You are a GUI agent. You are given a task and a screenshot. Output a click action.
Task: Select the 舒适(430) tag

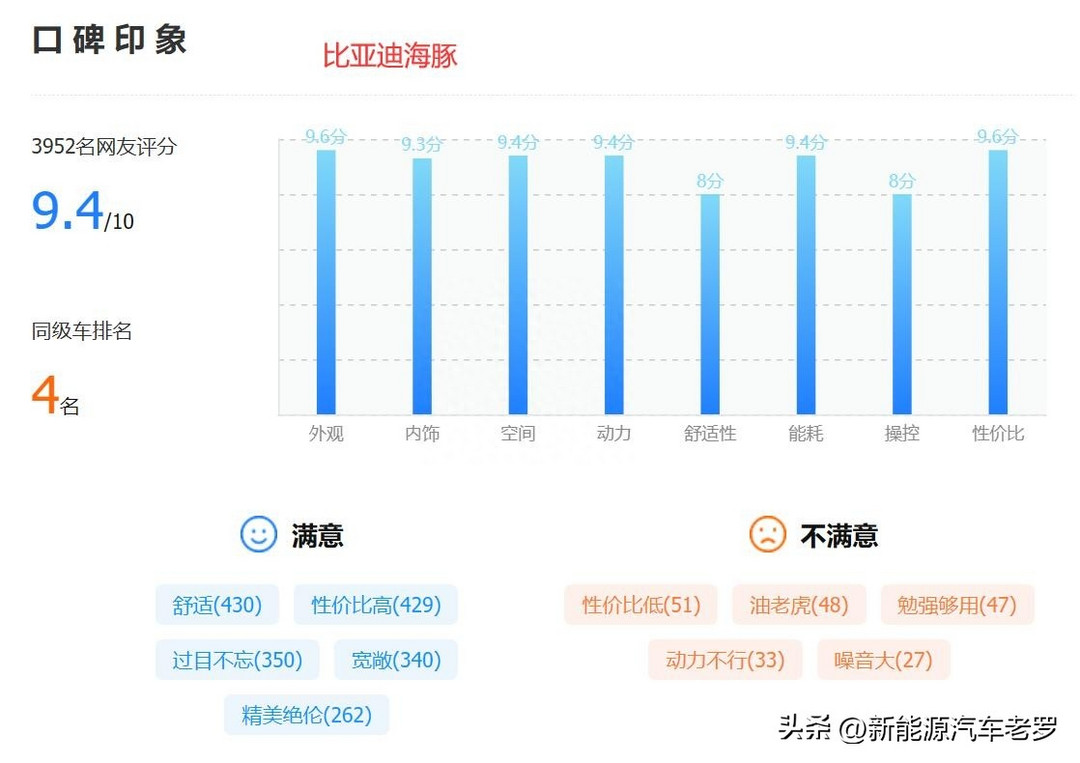click(x=217, y=605)
